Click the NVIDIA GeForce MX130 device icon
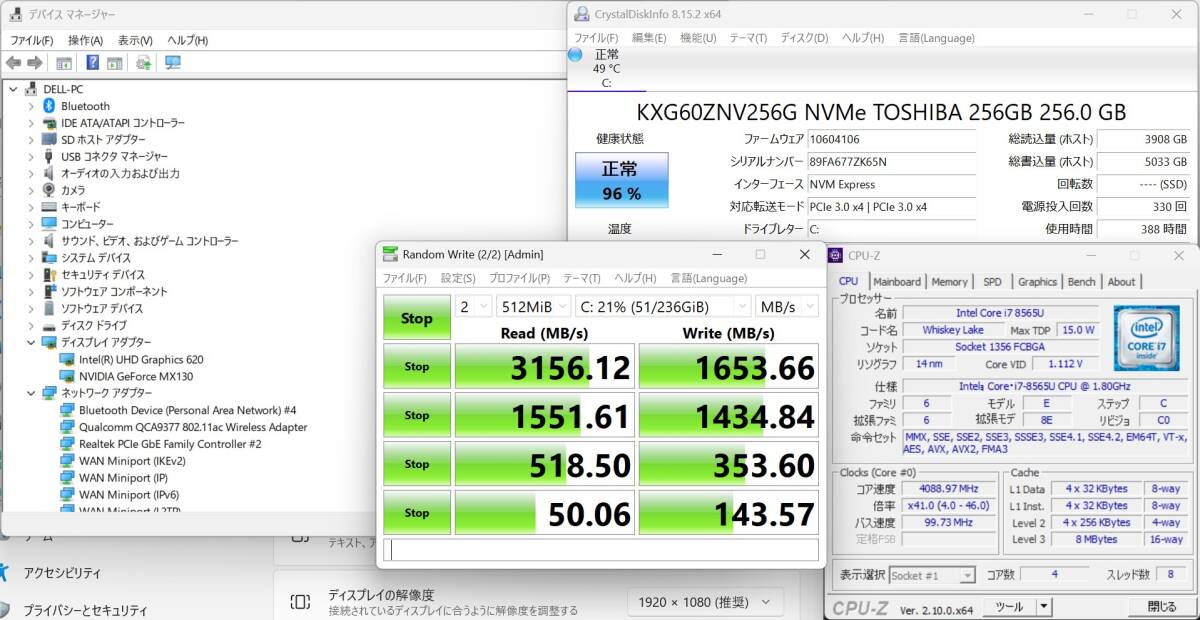Screen dimensions: 1200x620 click(x=67, y=376)
